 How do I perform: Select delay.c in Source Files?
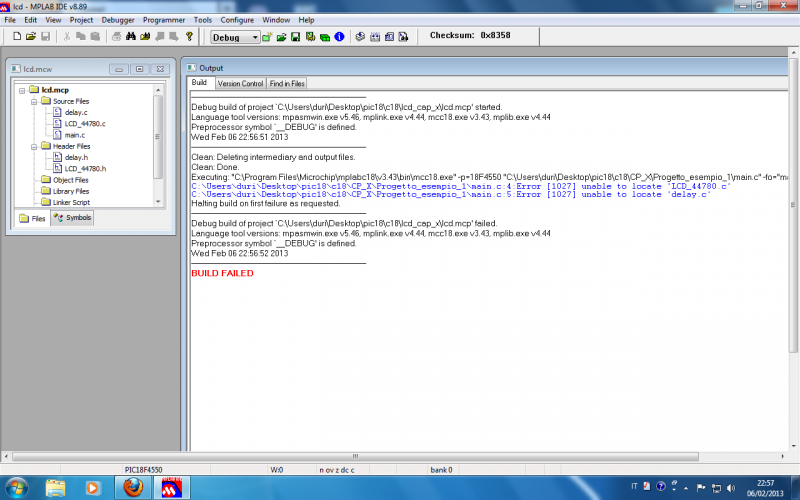click(x=76, y=112)
